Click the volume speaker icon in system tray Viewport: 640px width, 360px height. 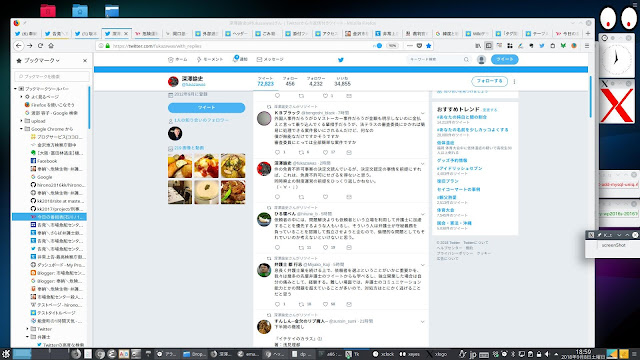pos(548,354)
